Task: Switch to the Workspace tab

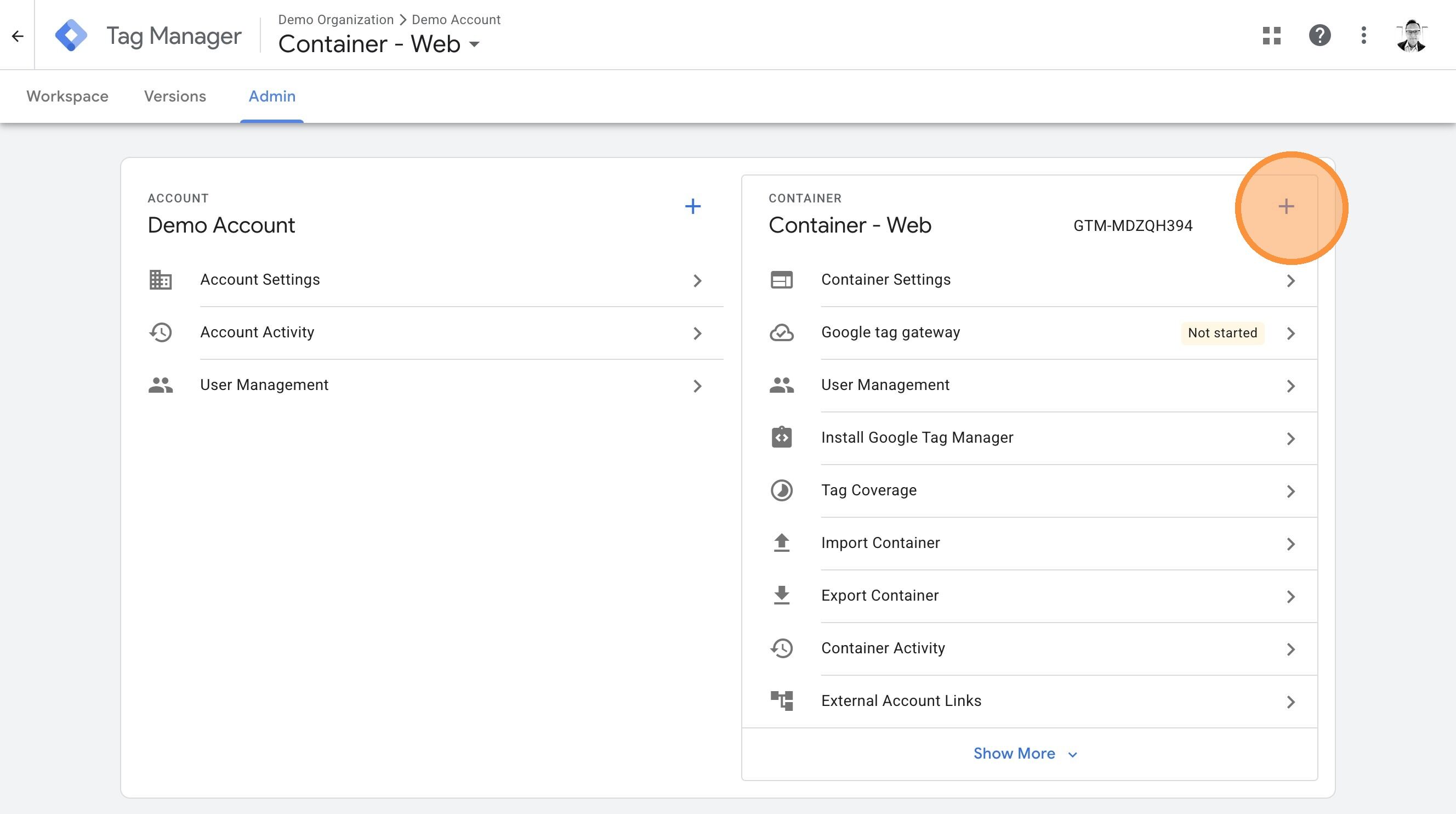Action: click(67, 96)
